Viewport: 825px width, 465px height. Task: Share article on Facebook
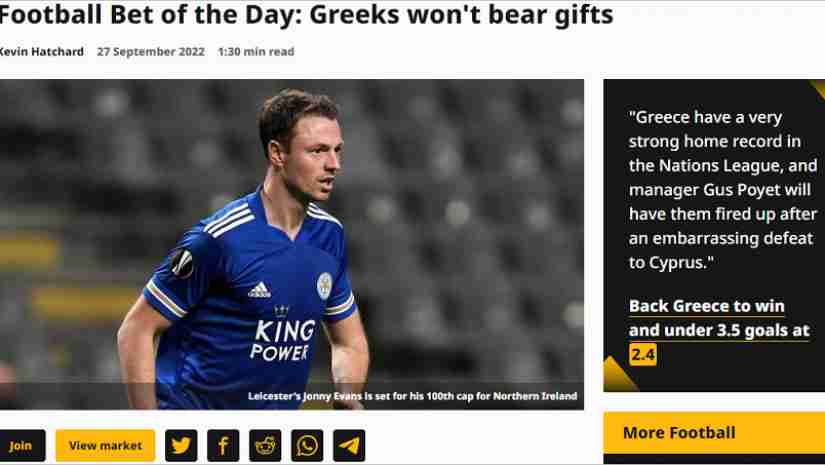click(223, 446)
